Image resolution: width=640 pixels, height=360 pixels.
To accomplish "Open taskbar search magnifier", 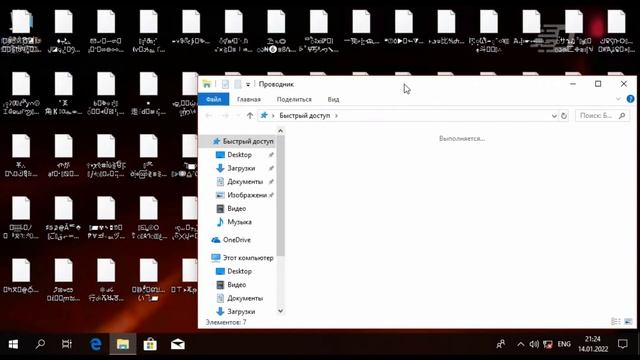I will coord(40,344).
